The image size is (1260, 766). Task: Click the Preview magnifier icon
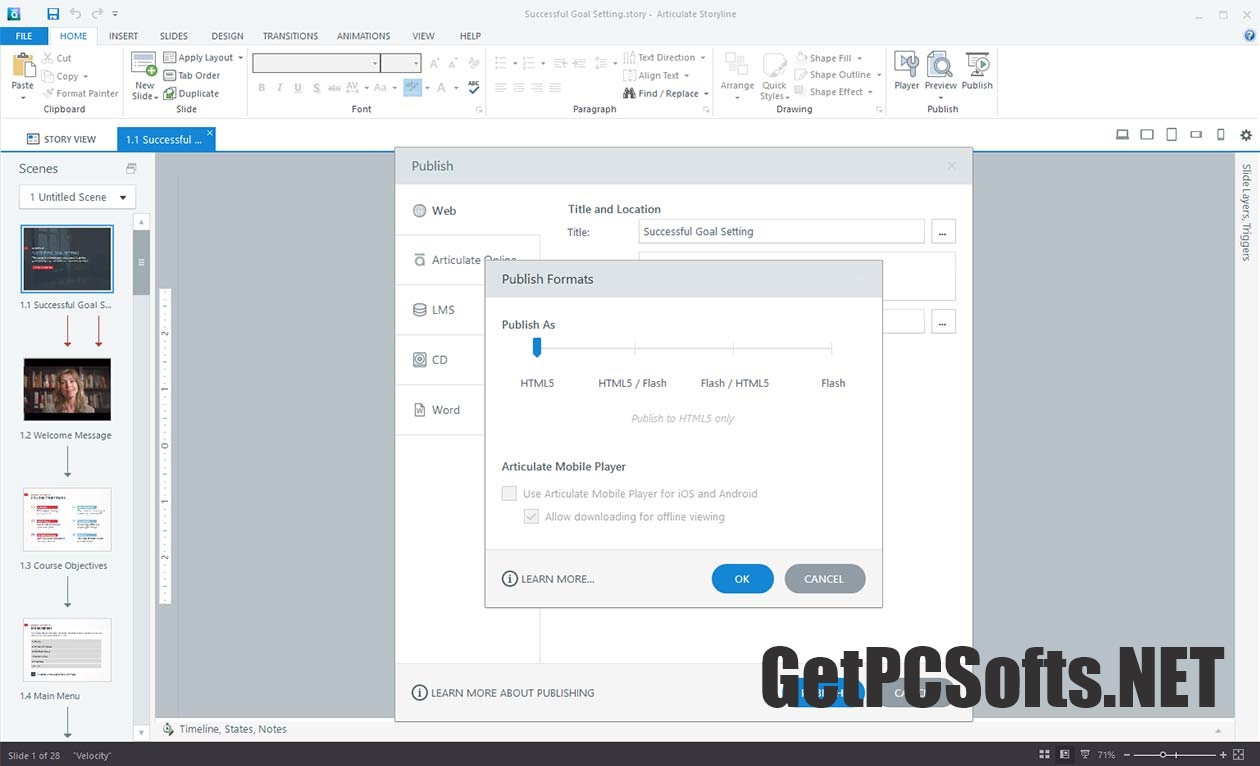click(x=940, y=65)
